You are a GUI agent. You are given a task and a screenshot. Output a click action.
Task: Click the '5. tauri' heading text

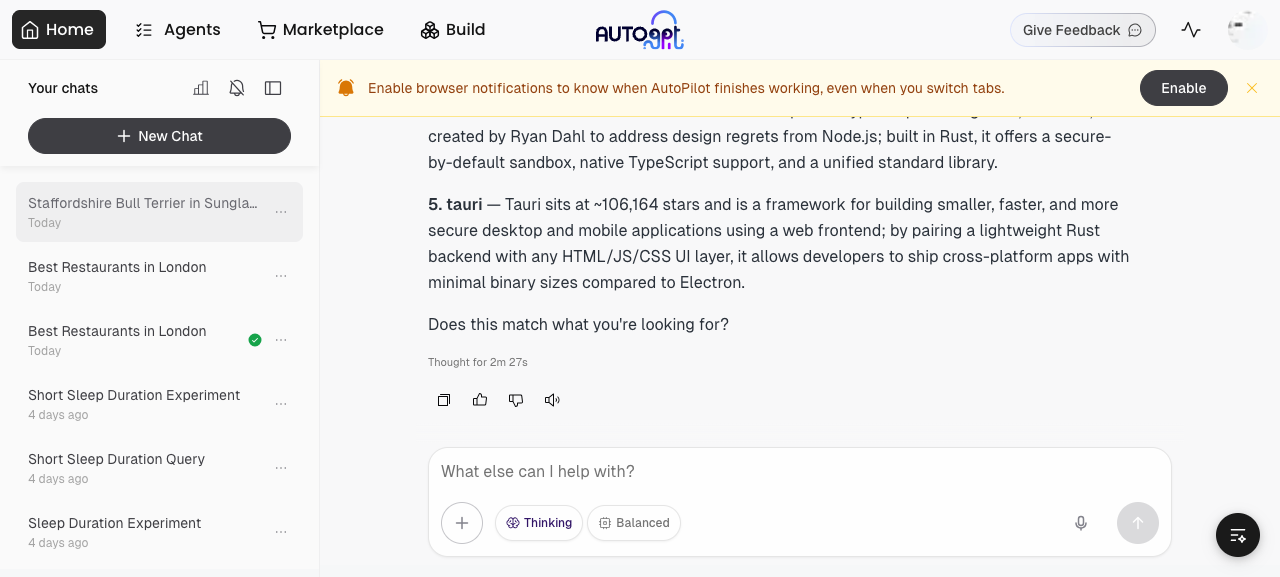pyautogui.click(x=455, y=204)
